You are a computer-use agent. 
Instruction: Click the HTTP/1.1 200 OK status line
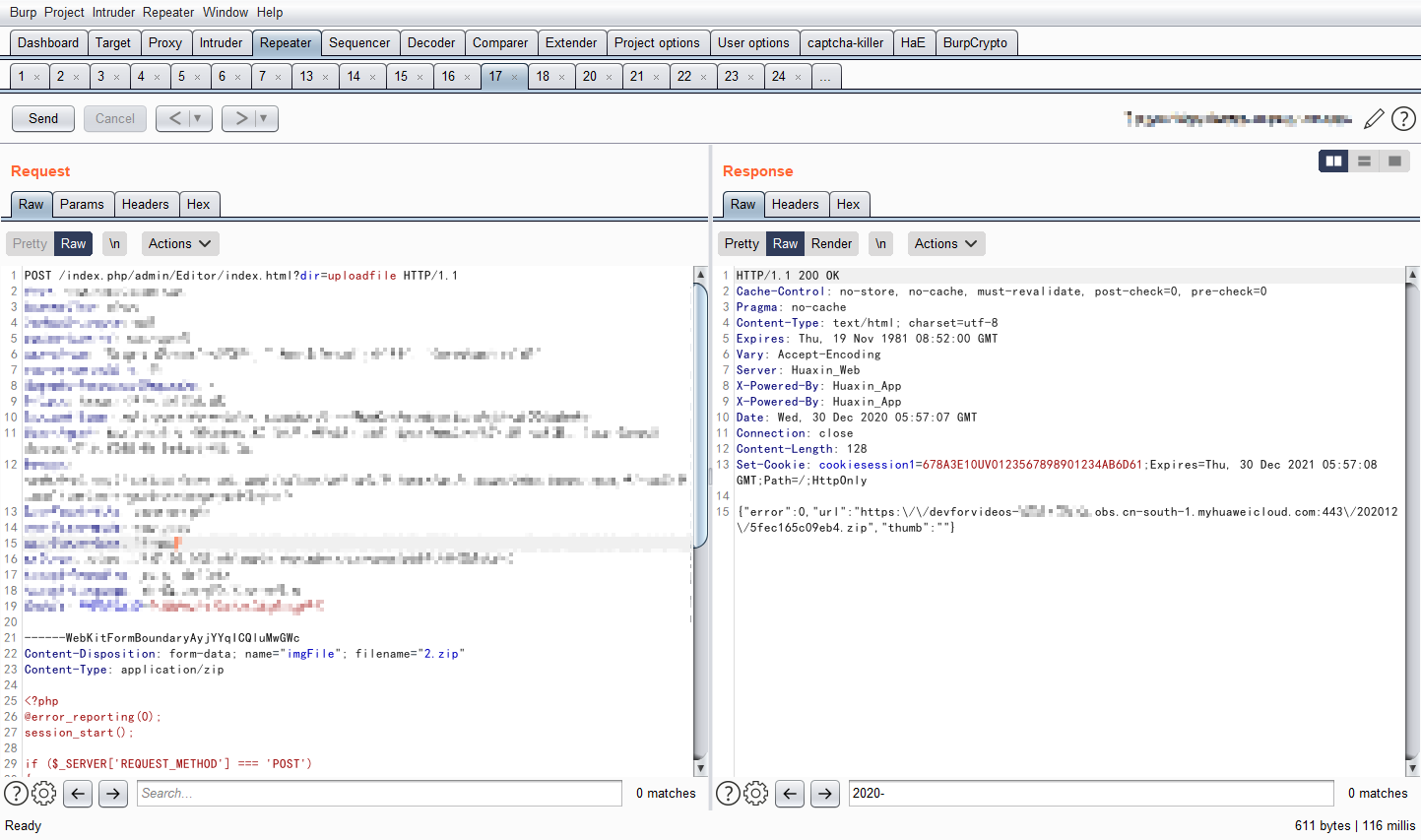(x=788, y=276)
